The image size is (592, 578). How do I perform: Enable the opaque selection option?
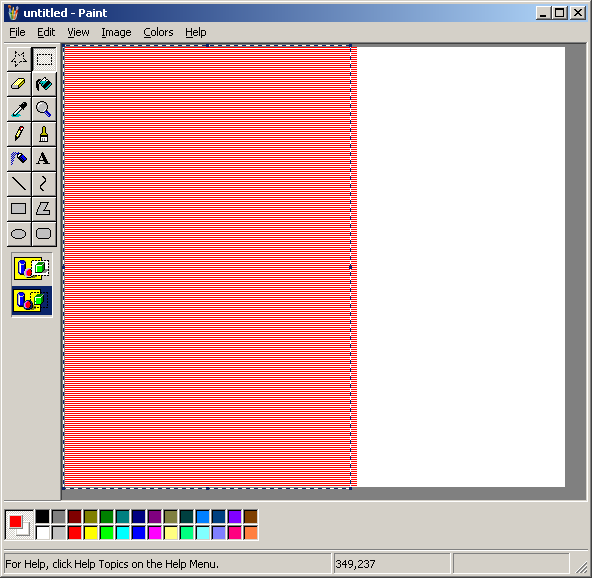pyautogui.click(x=32, y=268)
